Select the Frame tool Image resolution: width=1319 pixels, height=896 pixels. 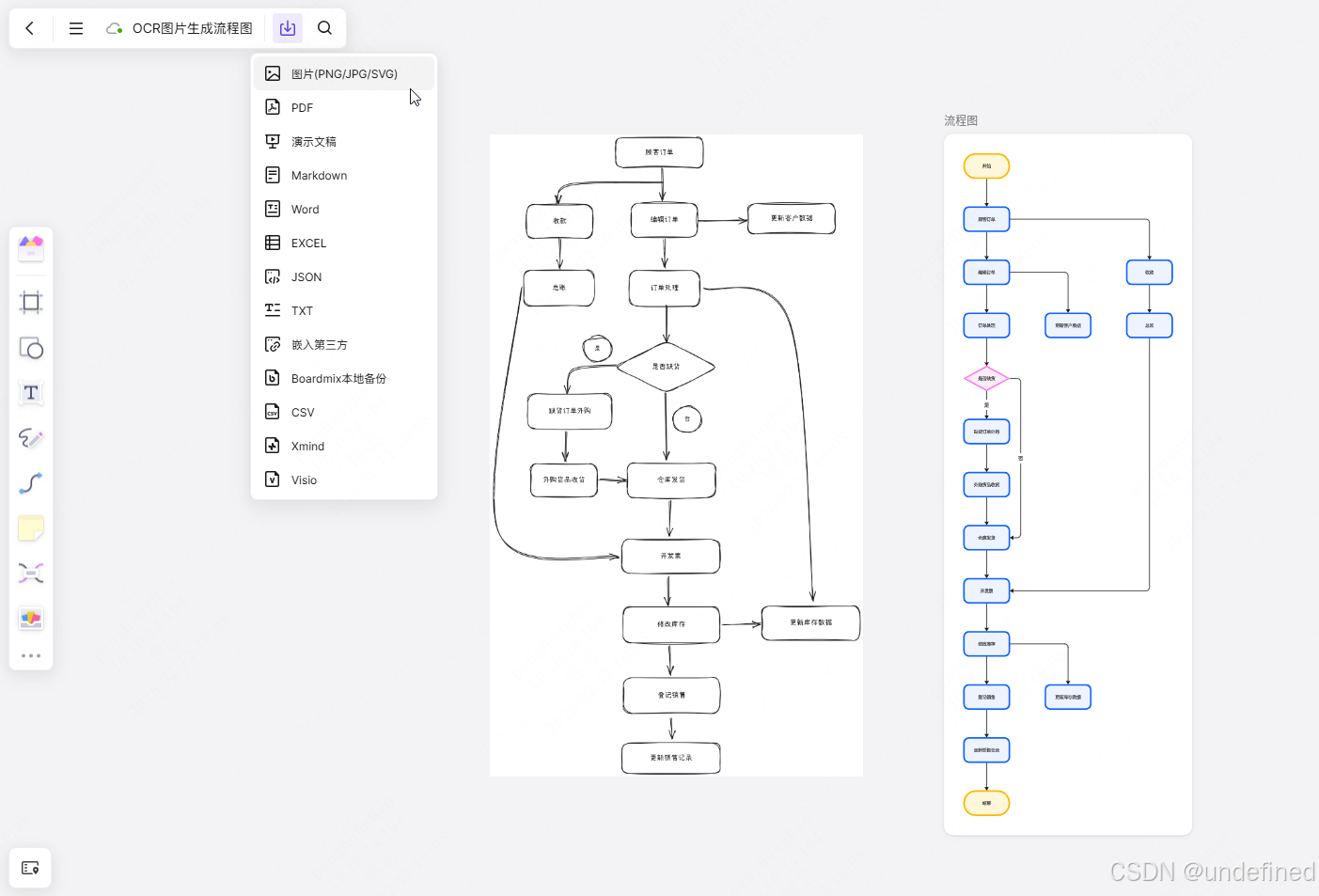point(31,302)
